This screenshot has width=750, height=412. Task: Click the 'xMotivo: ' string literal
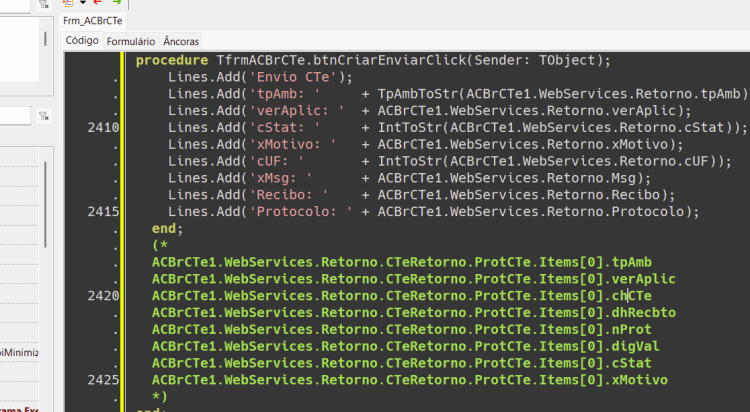pos(293,145)
